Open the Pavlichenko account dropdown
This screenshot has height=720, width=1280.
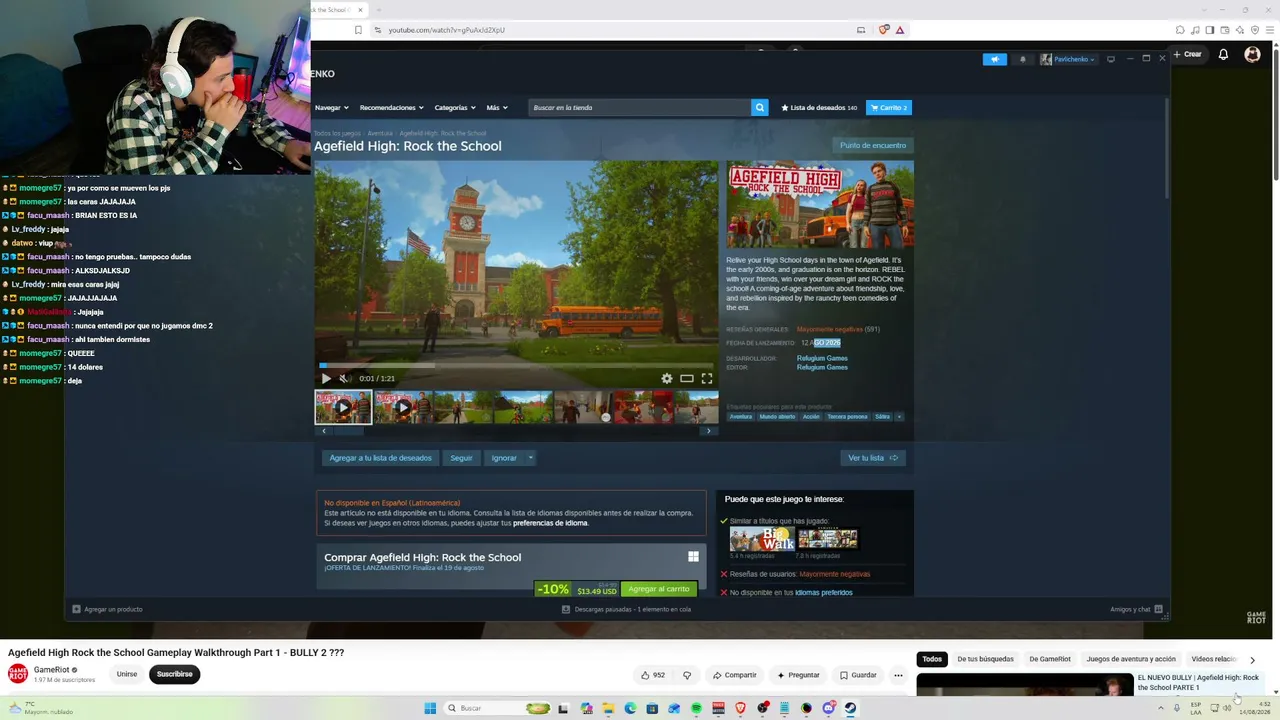coord(1068,59)
